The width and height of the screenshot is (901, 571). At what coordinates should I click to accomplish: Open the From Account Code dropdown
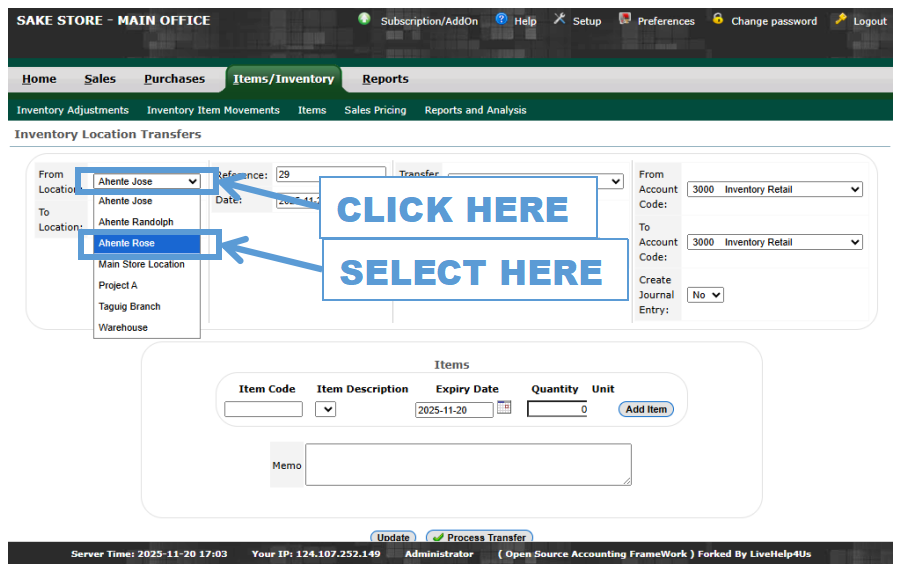774,189
